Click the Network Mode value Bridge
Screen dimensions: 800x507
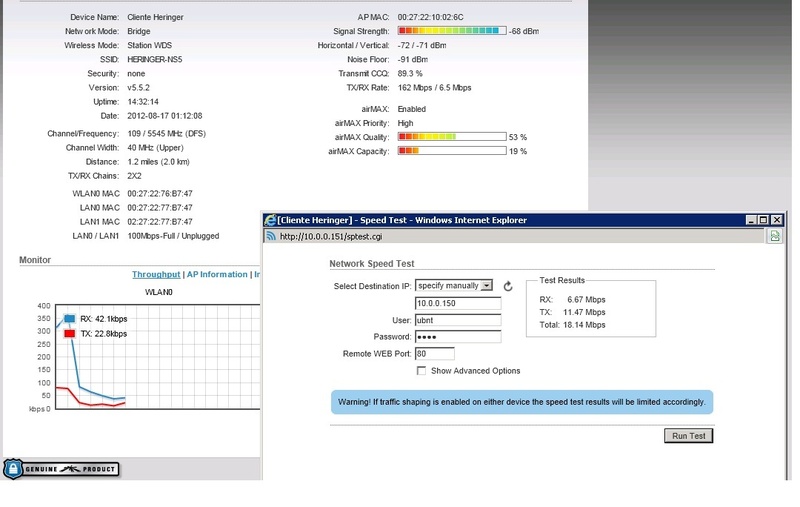point(138,31)
